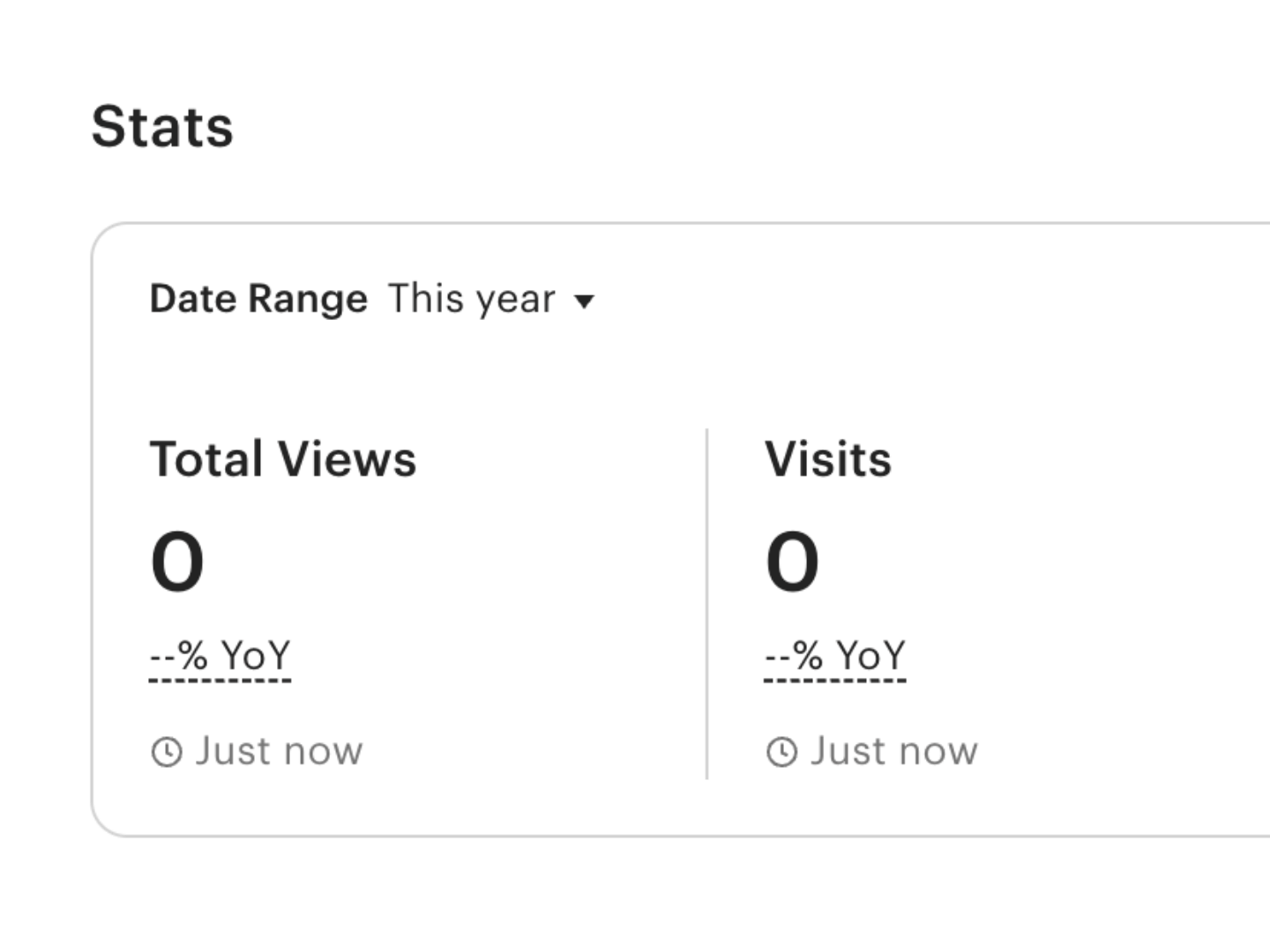Click the clock icon under Total Views

[166, 752]
